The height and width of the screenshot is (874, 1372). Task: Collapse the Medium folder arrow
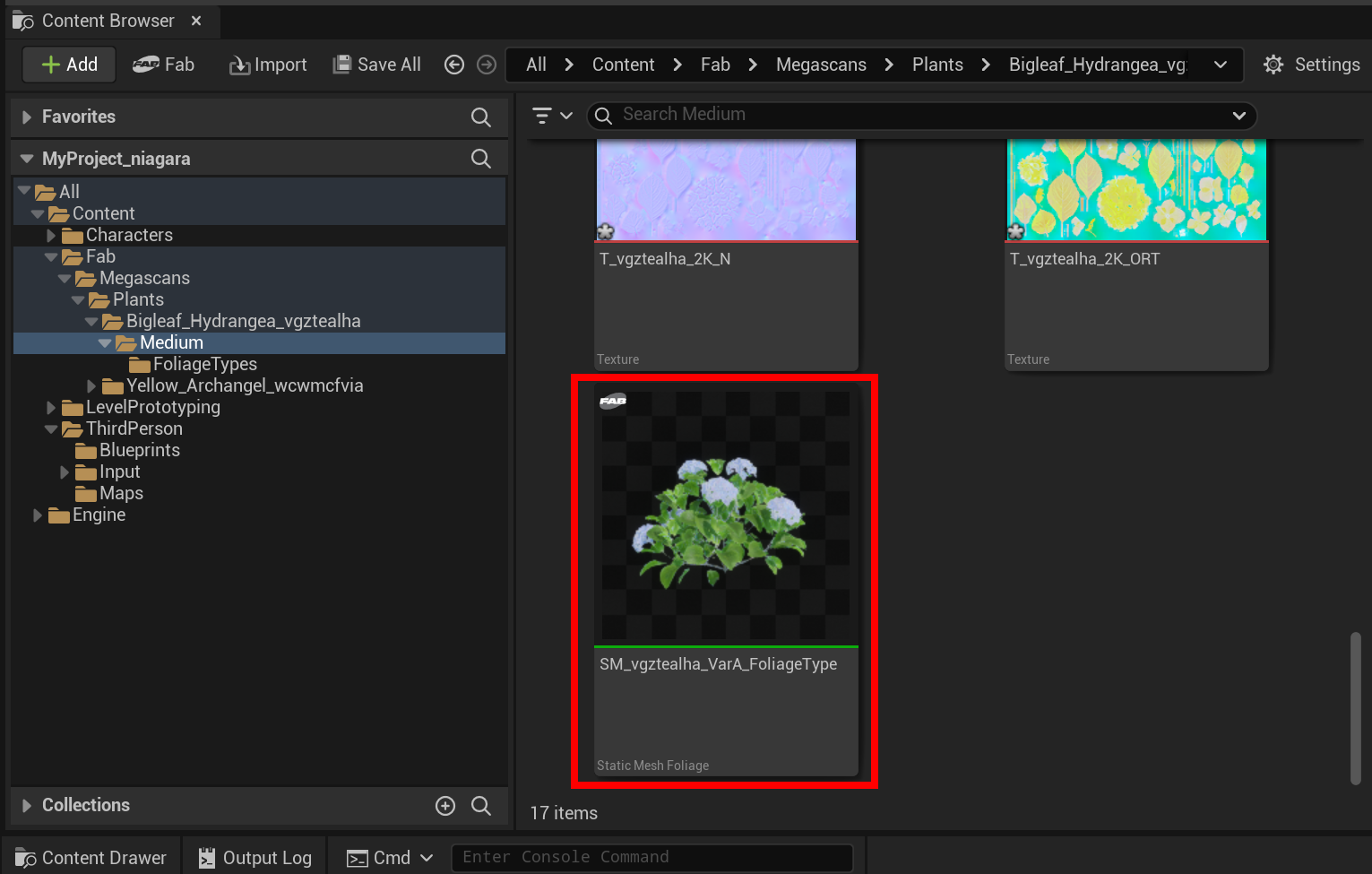pos(105,342)
